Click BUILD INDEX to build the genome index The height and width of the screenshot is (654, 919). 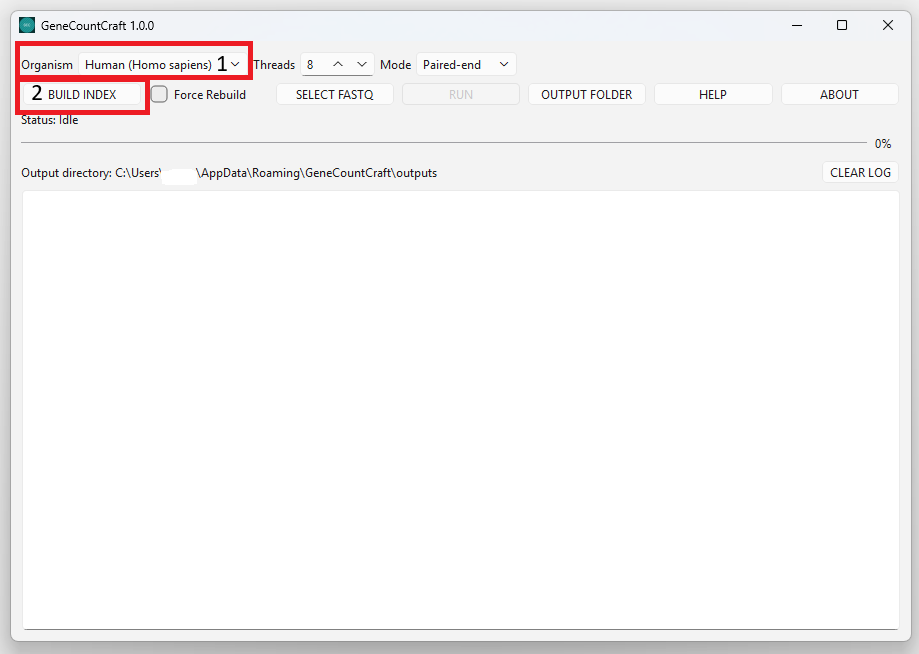82,94
